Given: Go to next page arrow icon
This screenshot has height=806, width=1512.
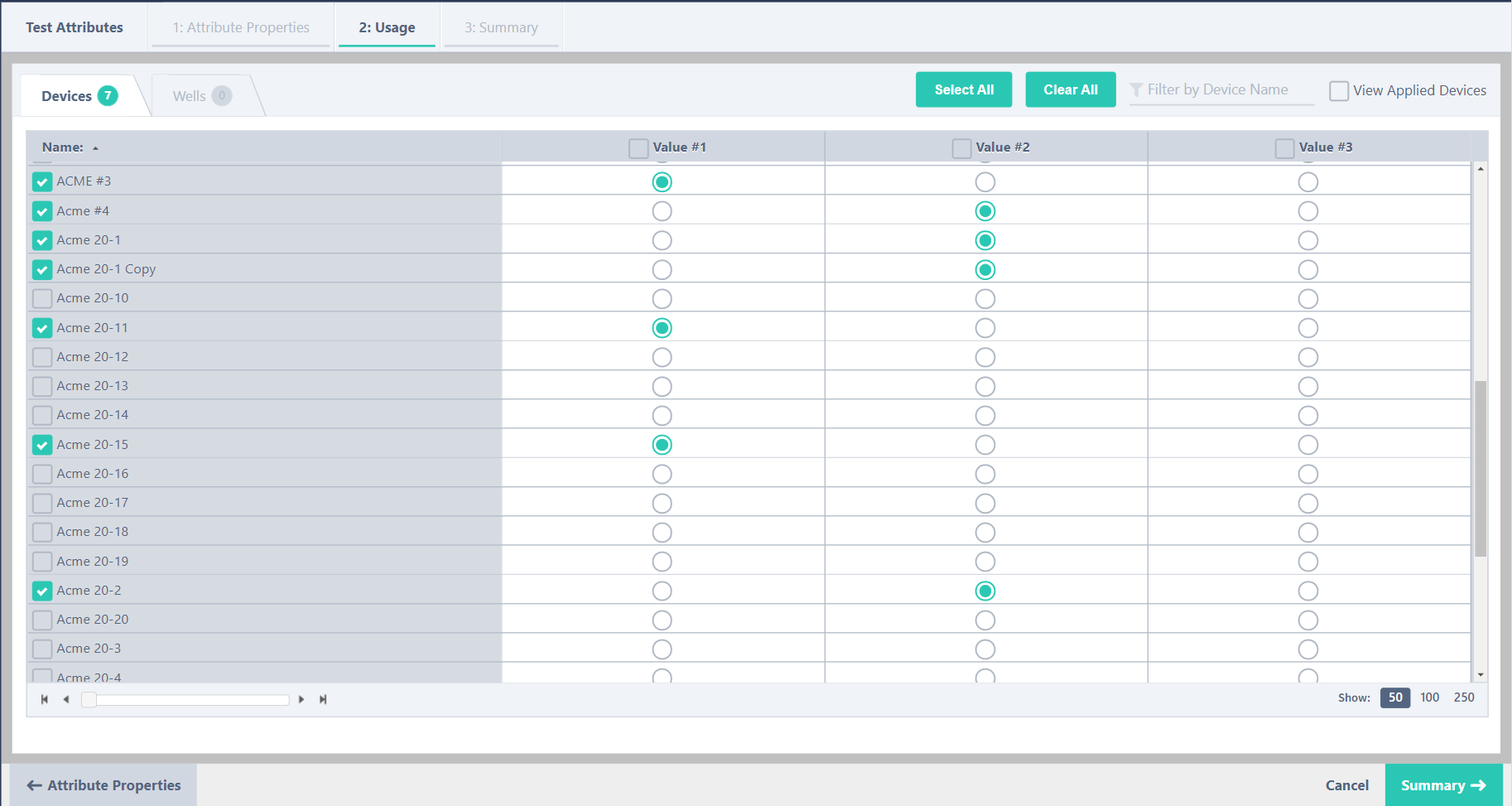Looking at the screenshot, I should click(301, 699).
